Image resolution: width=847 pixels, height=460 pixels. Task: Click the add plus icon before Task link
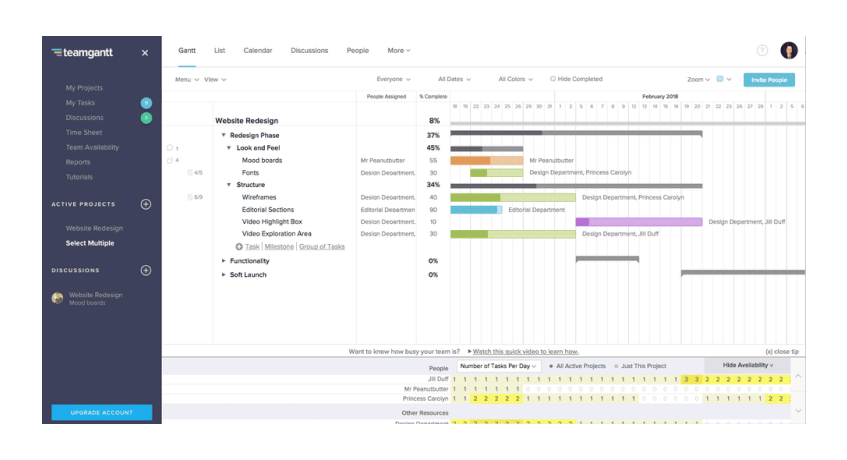[239, 246]
